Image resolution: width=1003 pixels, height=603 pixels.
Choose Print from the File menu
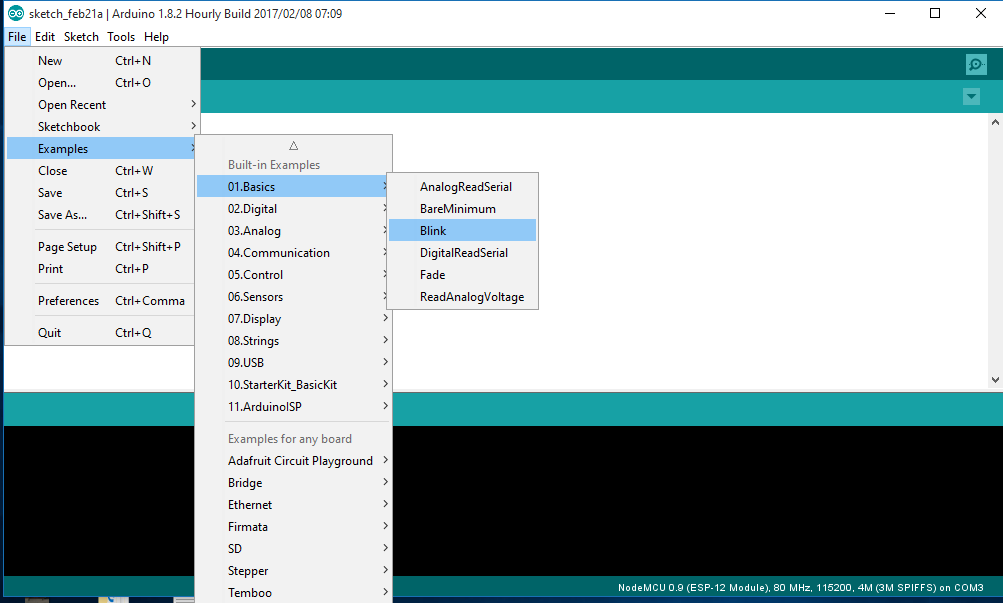click(x=101, y=269)
